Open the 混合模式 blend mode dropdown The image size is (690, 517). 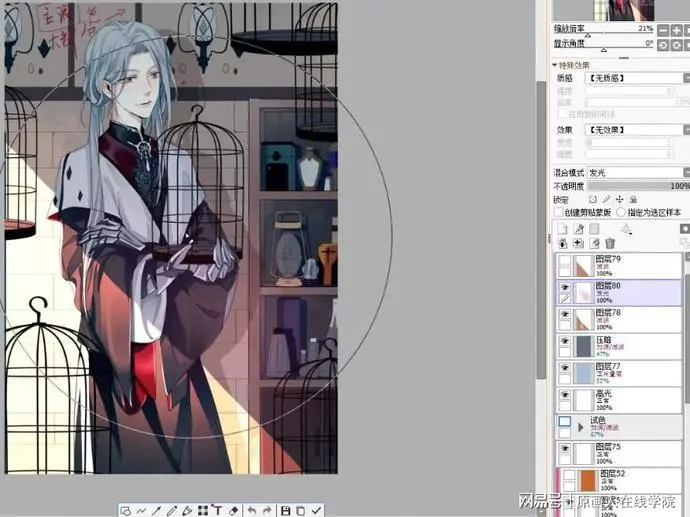pos(635,173)
